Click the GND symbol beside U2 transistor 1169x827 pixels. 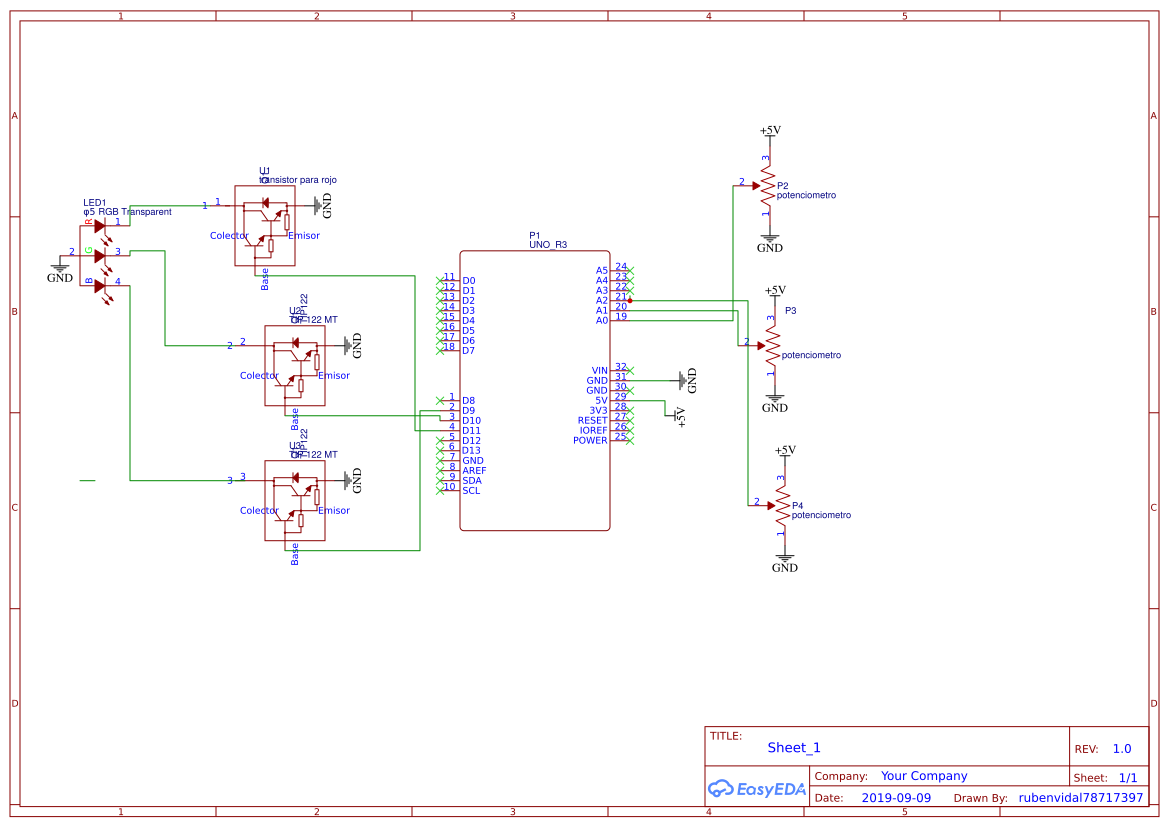coord(353,345)
